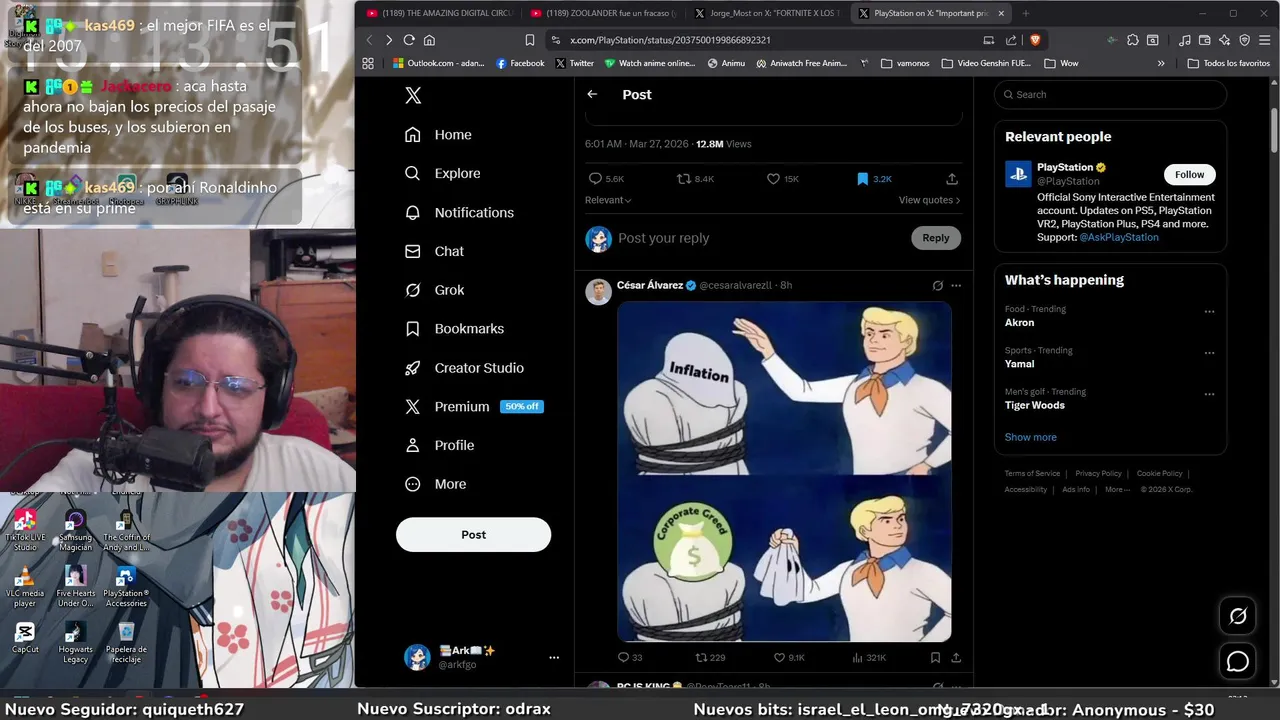
Task: Open Grok from the sidebar
Action: tap(434, 290)
